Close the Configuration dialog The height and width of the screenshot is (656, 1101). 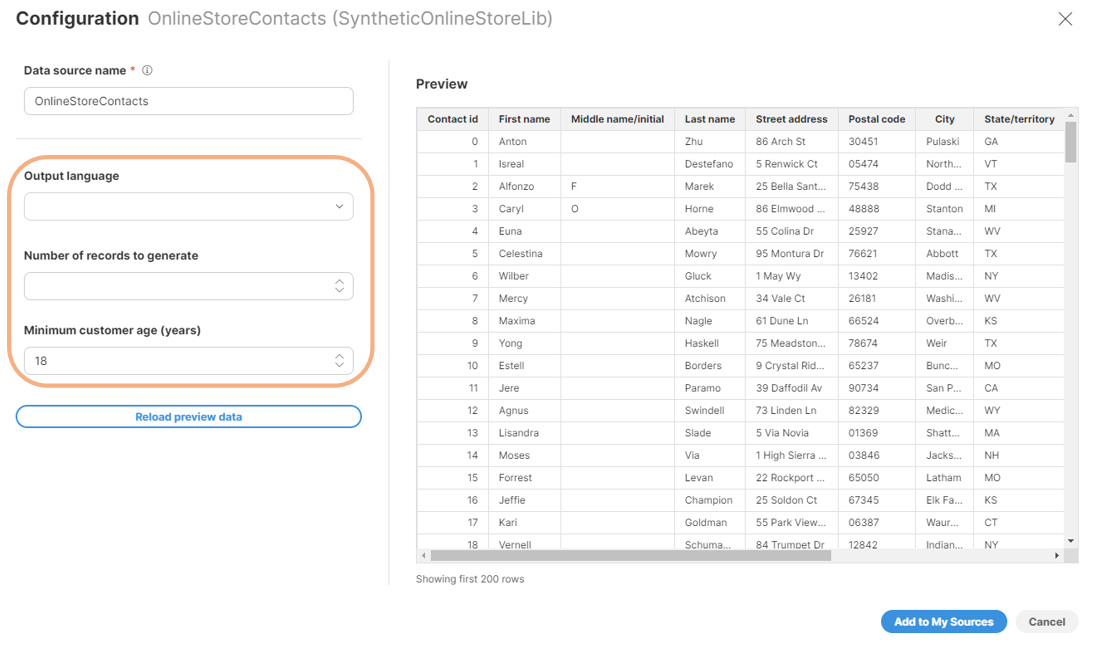pyautogui.click(x=1065, y=18)
